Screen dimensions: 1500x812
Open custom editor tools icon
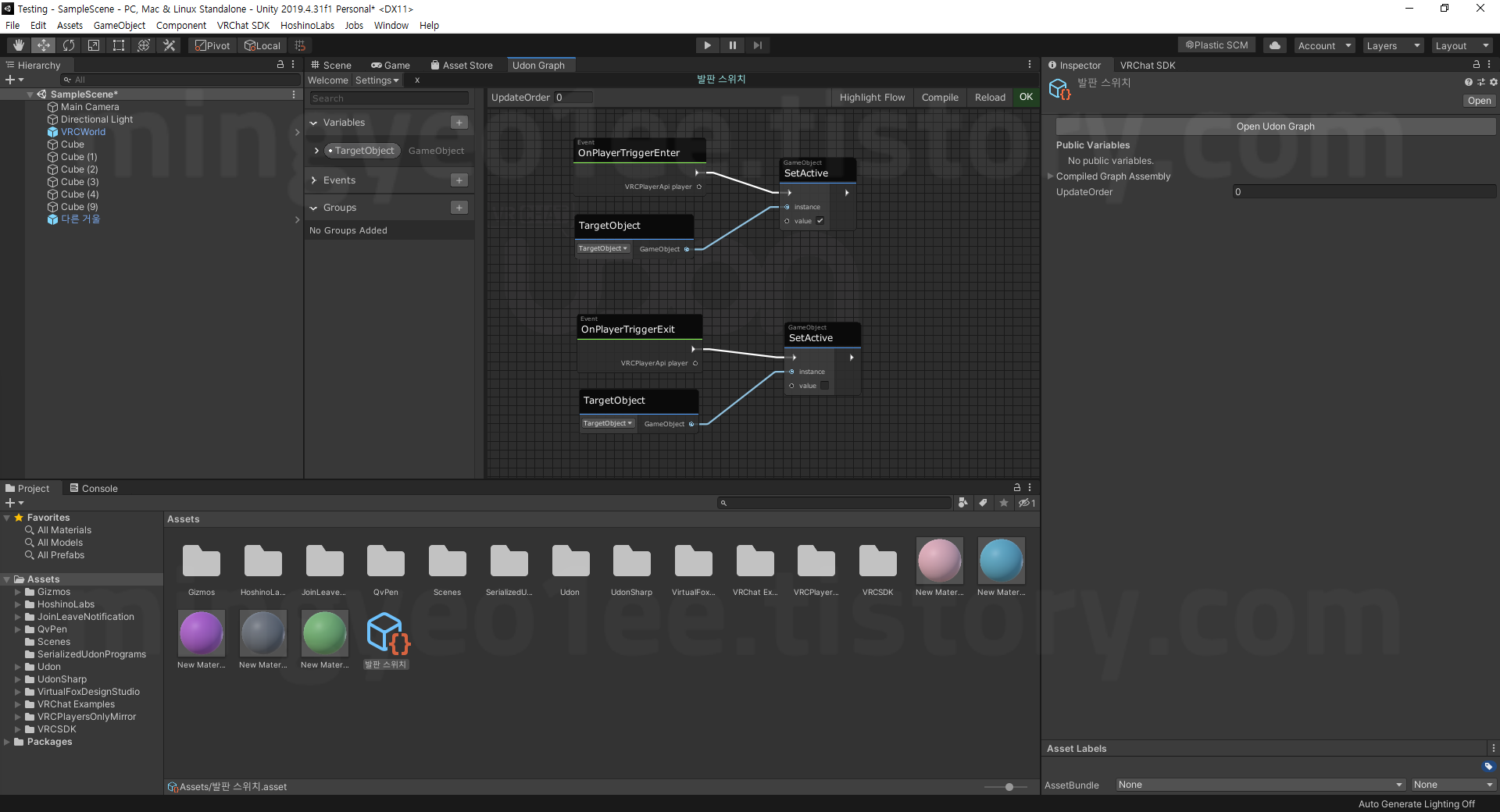[169, 45]
